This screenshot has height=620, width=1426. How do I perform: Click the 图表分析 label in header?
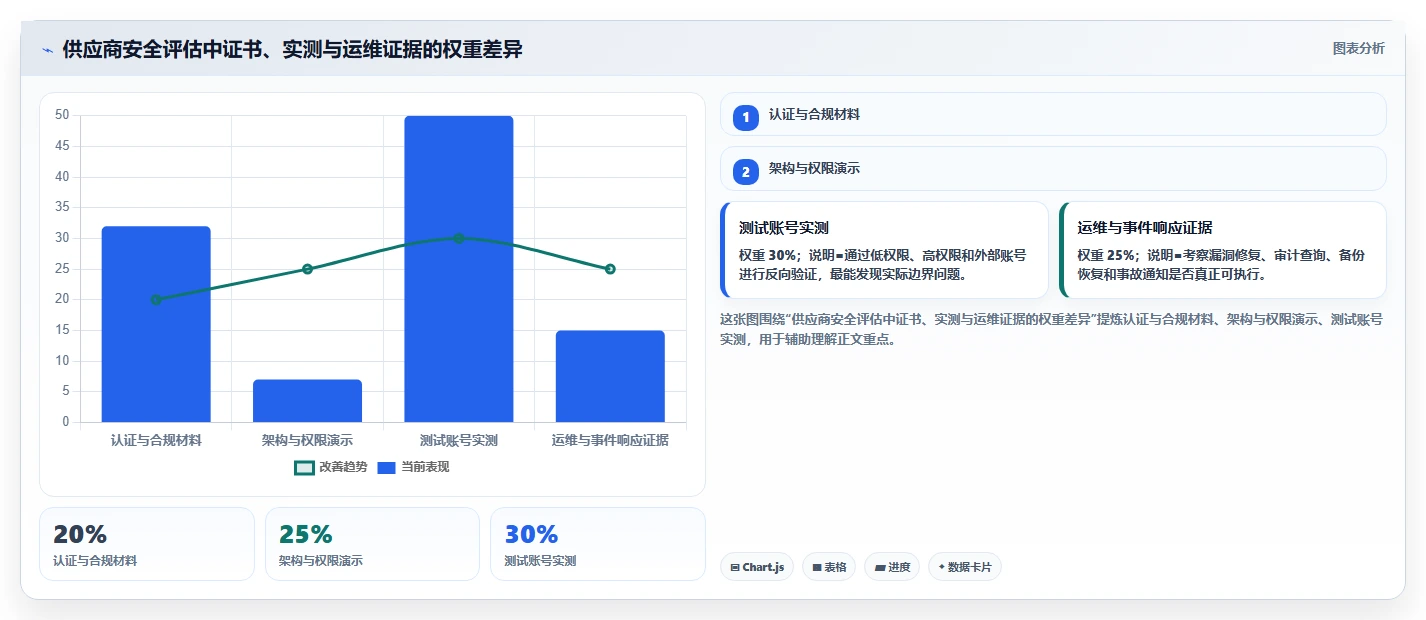click(x=1359, y=48)
